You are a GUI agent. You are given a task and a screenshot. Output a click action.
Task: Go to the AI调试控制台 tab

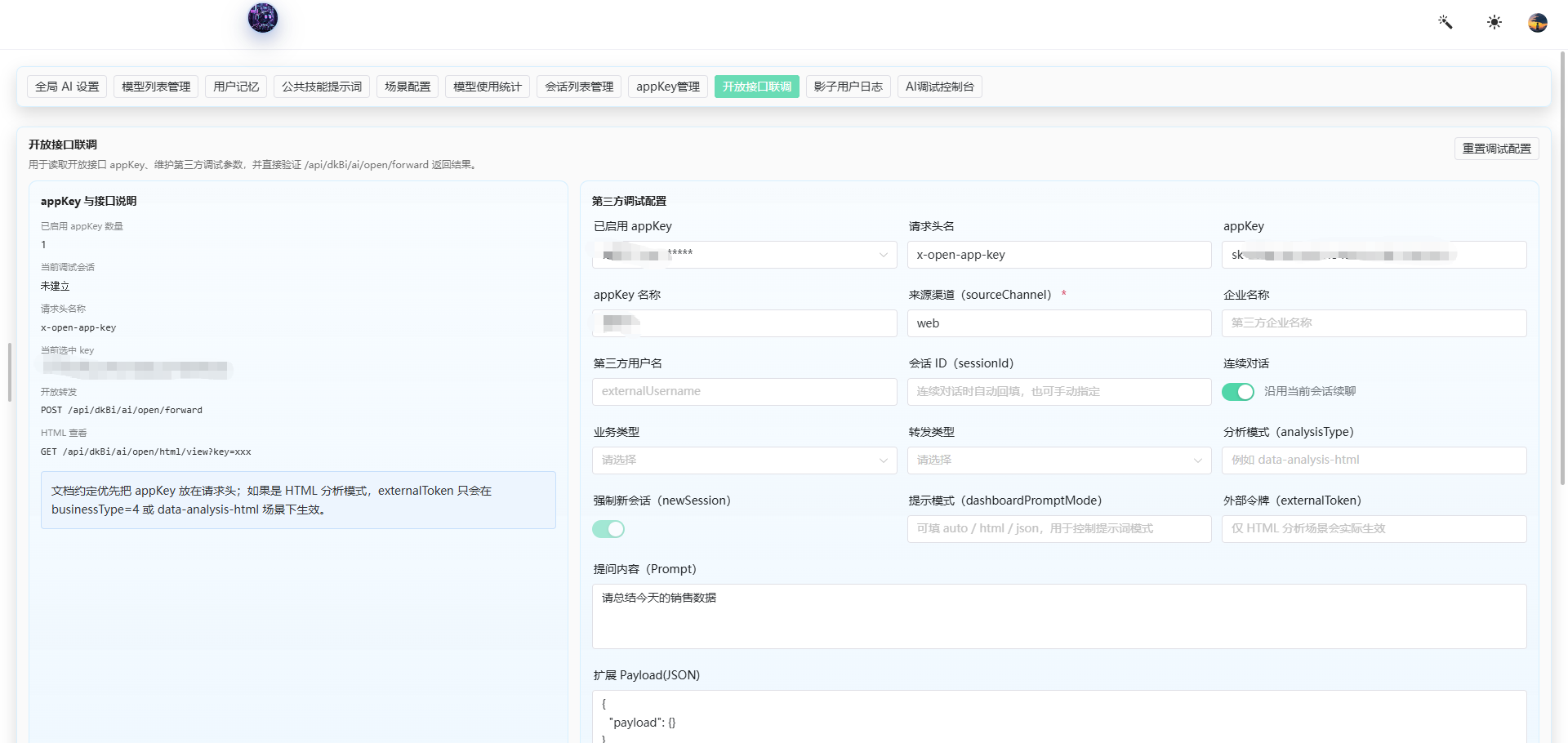(x=940, y=87)
